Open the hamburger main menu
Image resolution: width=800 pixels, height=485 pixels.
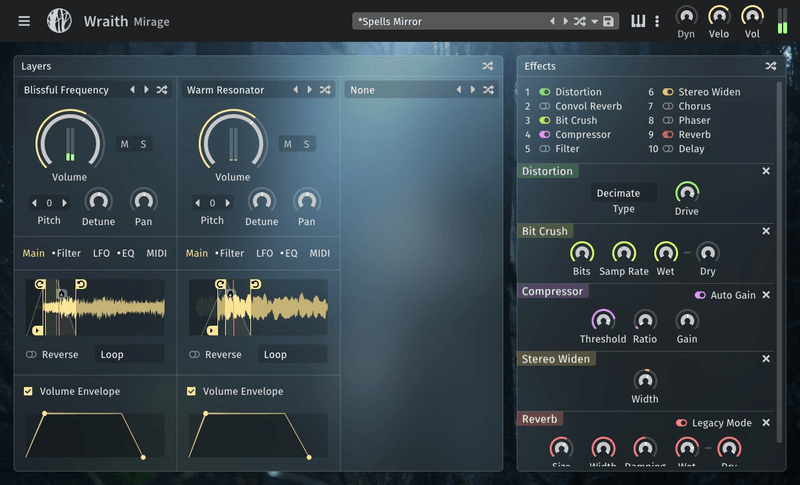tap(24, 21)
